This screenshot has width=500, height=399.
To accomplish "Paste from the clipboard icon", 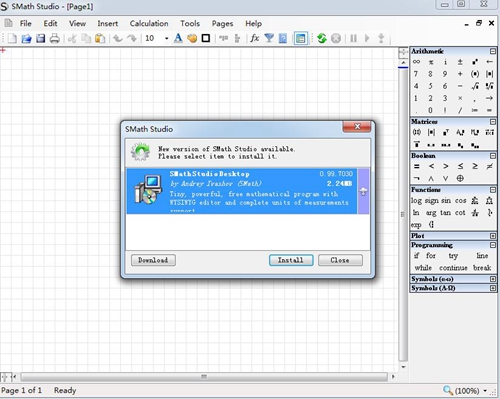I will (100, 38).
